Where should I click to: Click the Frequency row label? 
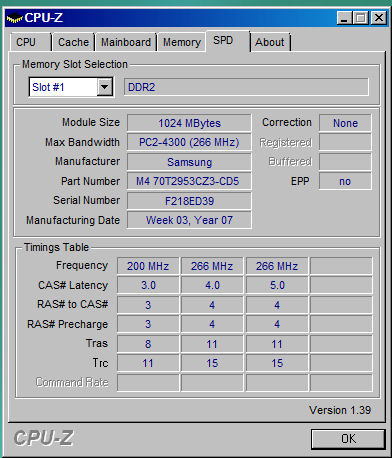pos(82,265)
